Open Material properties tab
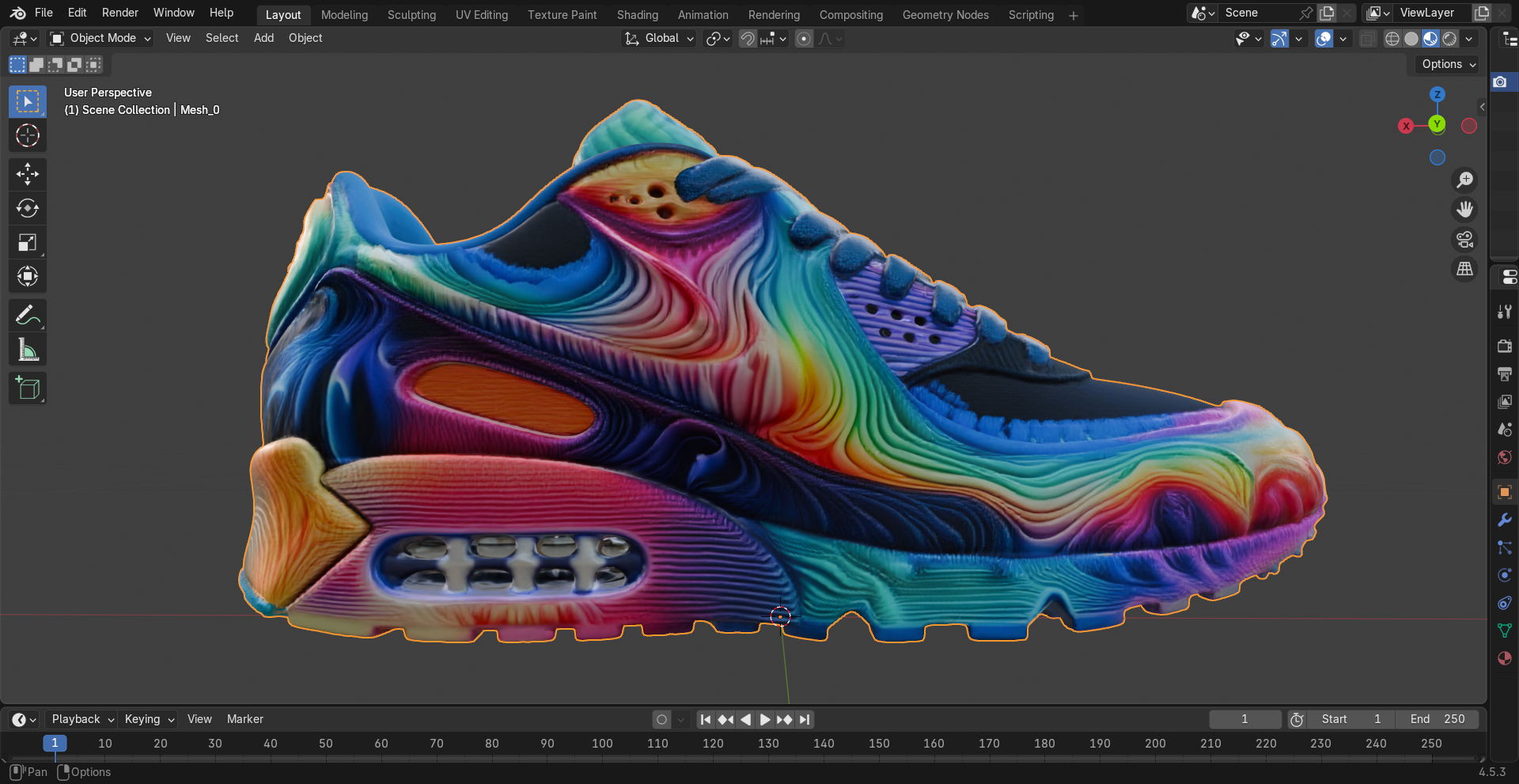Screen dimensions: 1519x784 (1505, 658)
